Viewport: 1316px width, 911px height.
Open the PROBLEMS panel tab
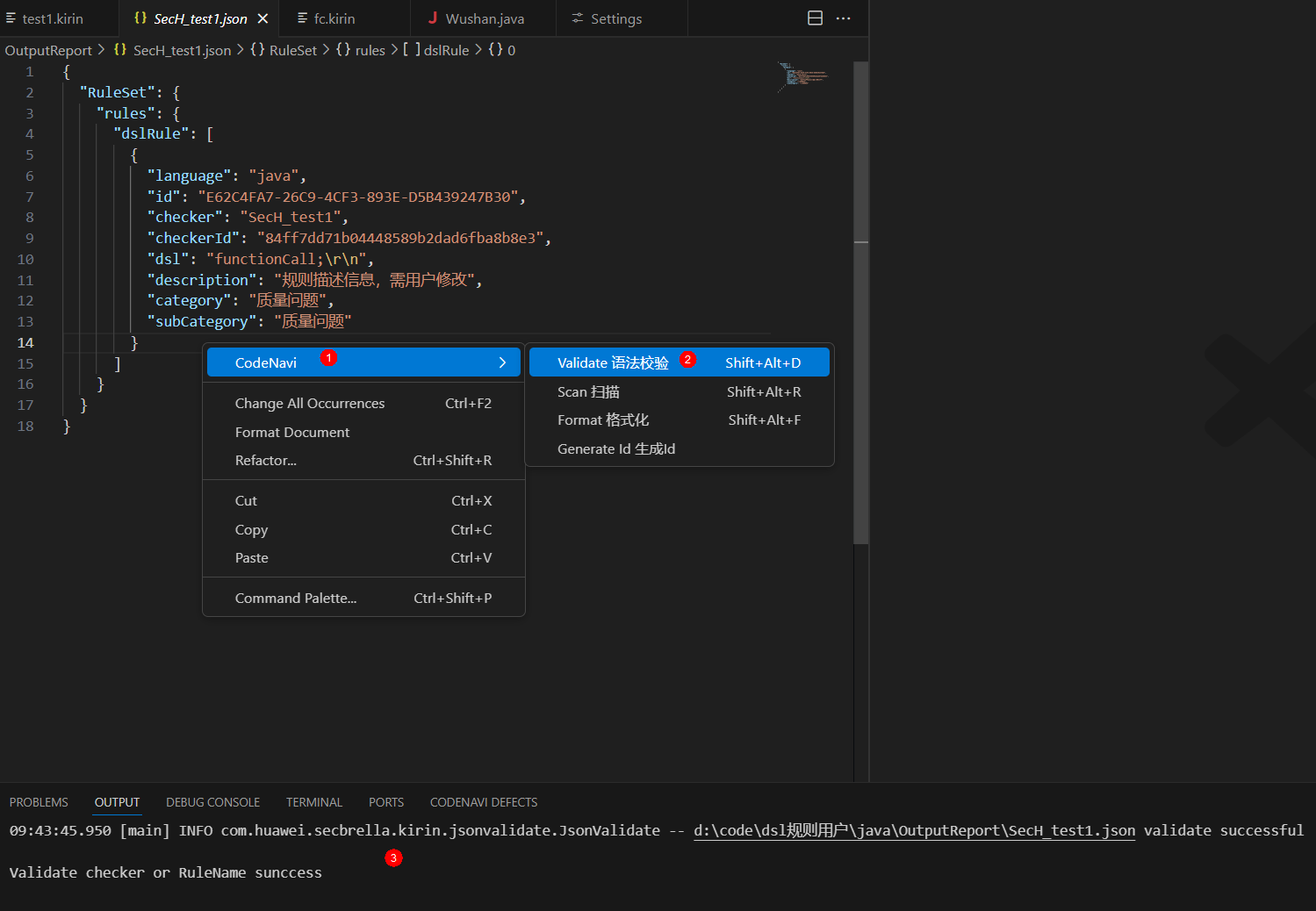39,802
